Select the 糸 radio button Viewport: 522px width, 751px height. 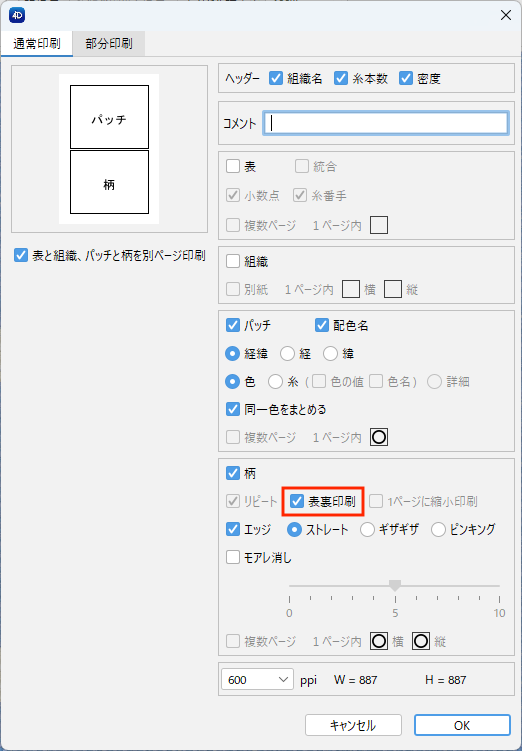tap(275, 382)
